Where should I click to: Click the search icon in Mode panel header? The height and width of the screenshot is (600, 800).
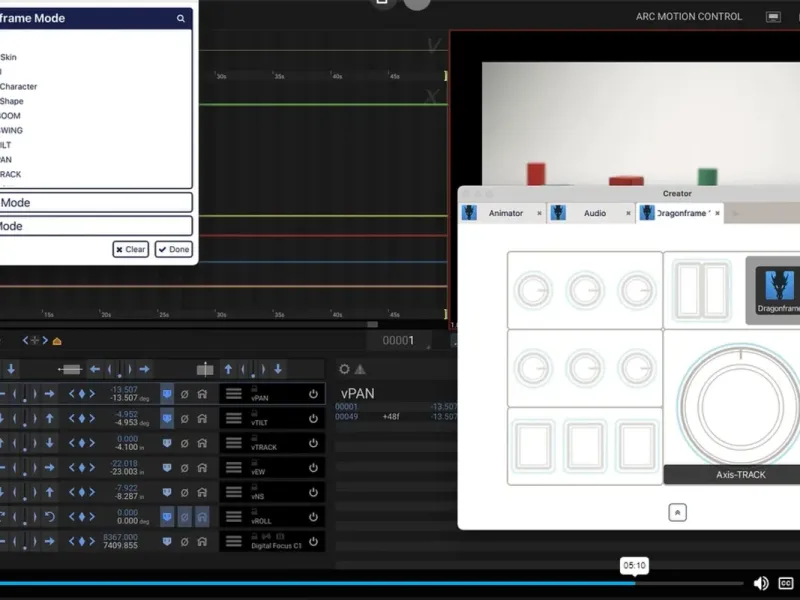click(x=181, y=18)
